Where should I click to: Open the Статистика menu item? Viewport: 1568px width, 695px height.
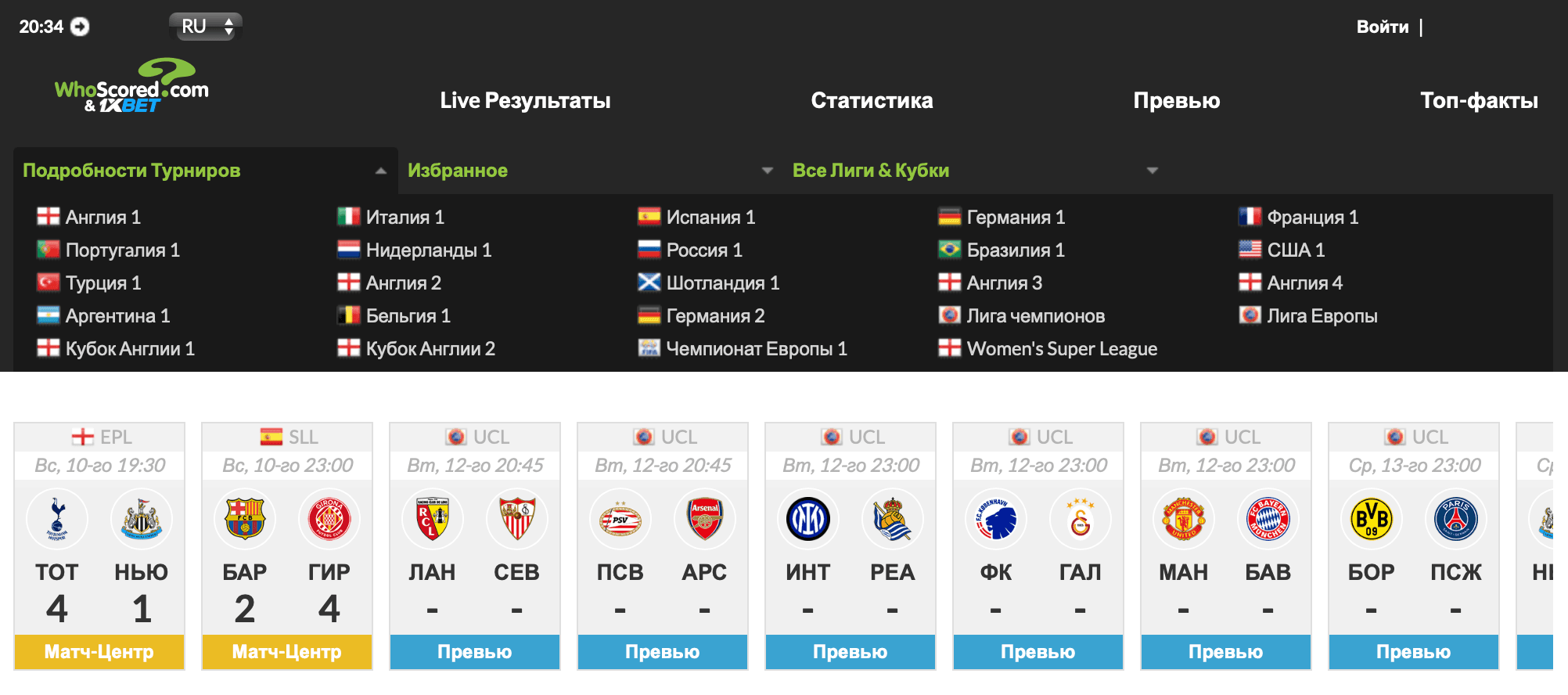(872, 100)
